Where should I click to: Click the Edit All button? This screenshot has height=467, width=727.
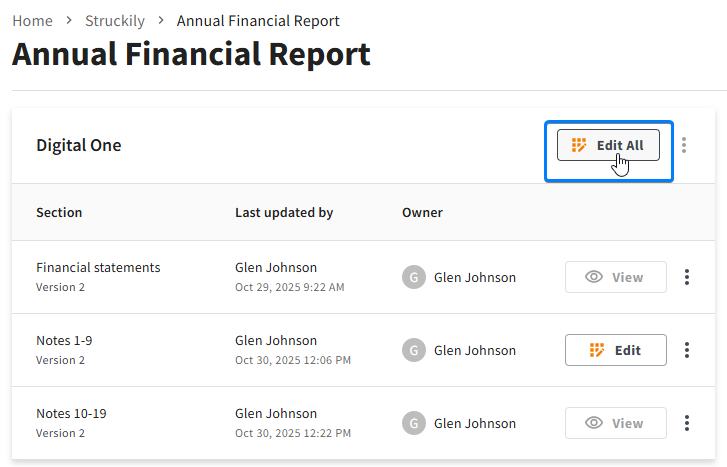click(608, 145)
